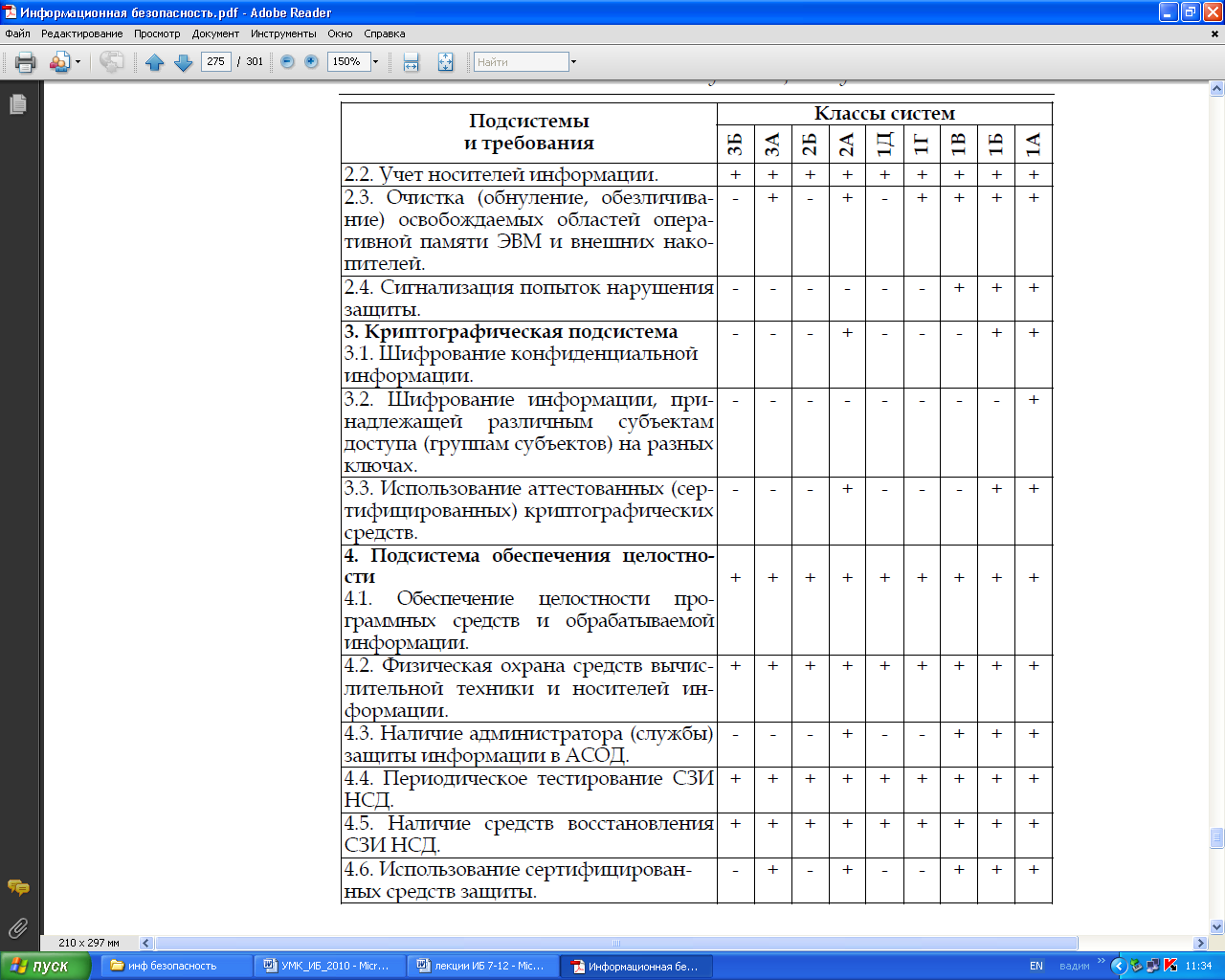The width and height of the screenshot is (1225, 980).
Task: Click the page number field showing 275
Action: (x=216, y=61)
